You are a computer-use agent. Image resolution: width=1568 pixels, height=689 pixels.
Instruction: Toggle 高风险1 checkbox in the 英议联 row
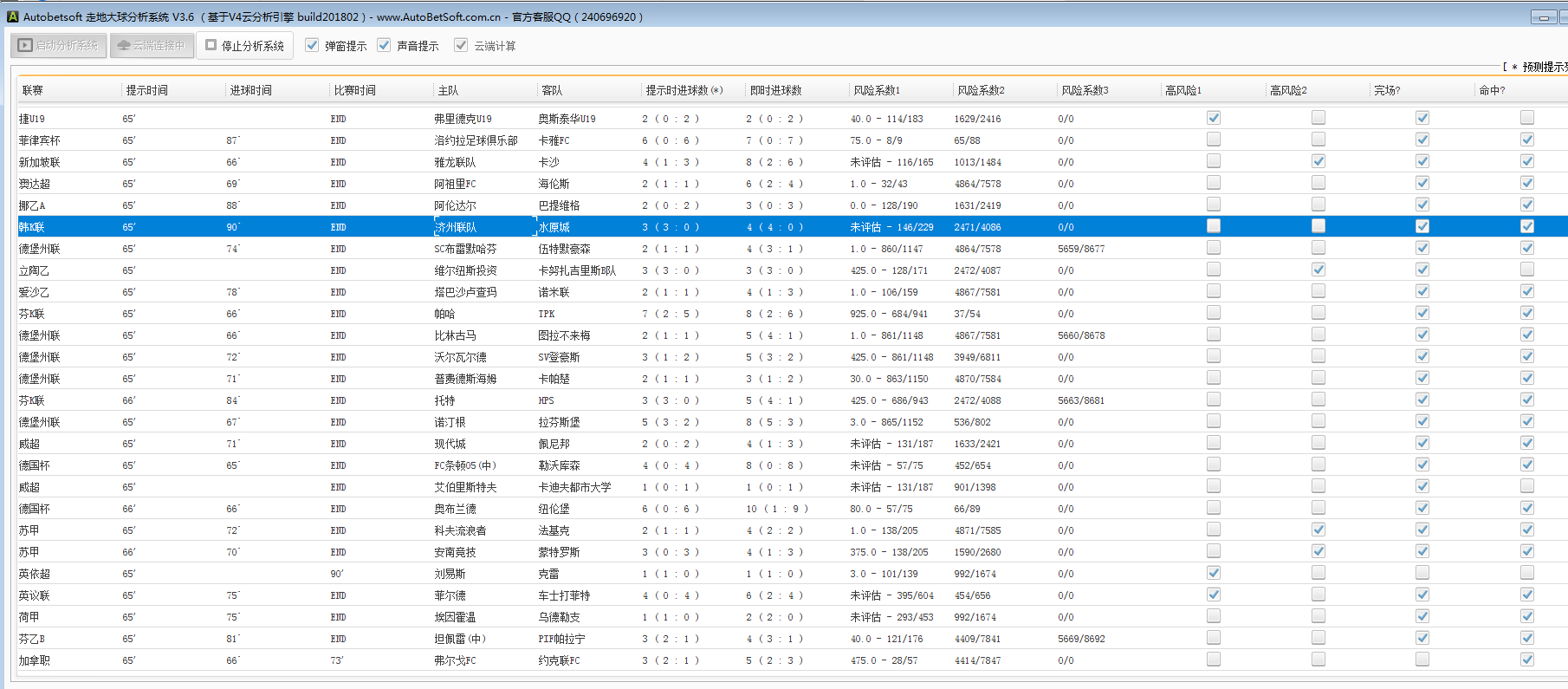(x=1214, y=595)
